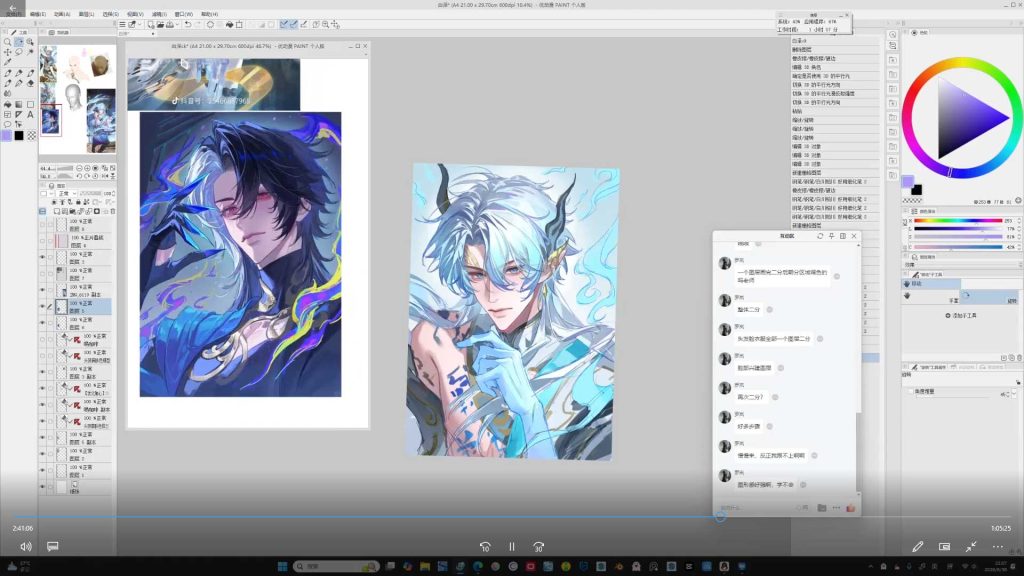Image resolution: width=1024 pixels, height=576 pixels.
Task: Open the 滤镜 menu
Action: [159, 14]
